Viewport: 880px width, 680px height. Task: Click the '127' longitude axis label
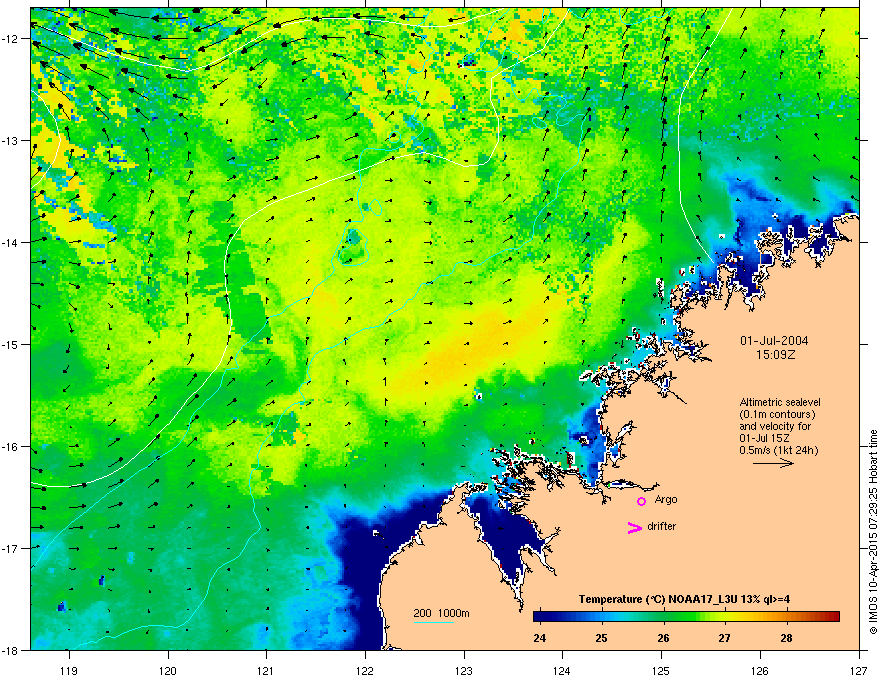point(859,670)
